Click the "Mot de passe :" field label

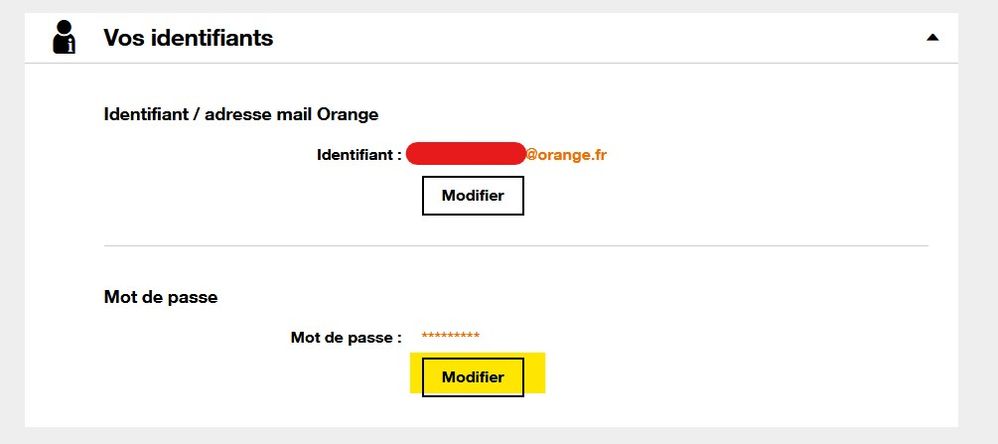pyautogui.click(x=345, y=338)
